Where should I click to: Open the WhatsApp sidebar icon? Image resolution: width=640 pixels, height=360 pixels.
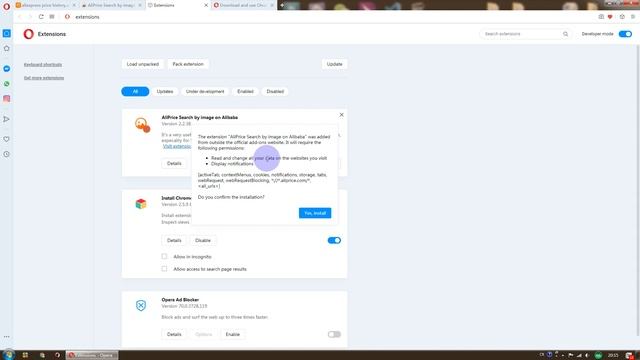coord(7,84)
